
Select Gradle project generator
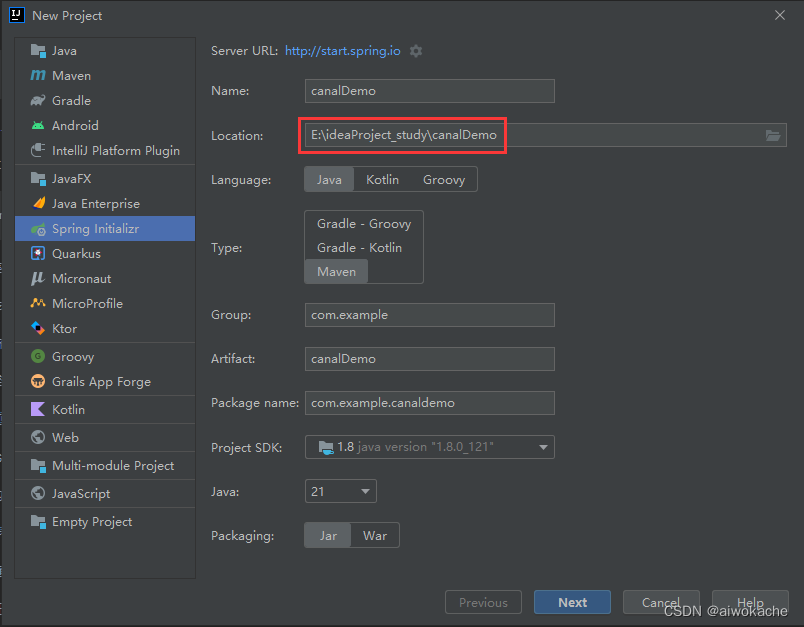pyautogui.click(x=105, y=100)
